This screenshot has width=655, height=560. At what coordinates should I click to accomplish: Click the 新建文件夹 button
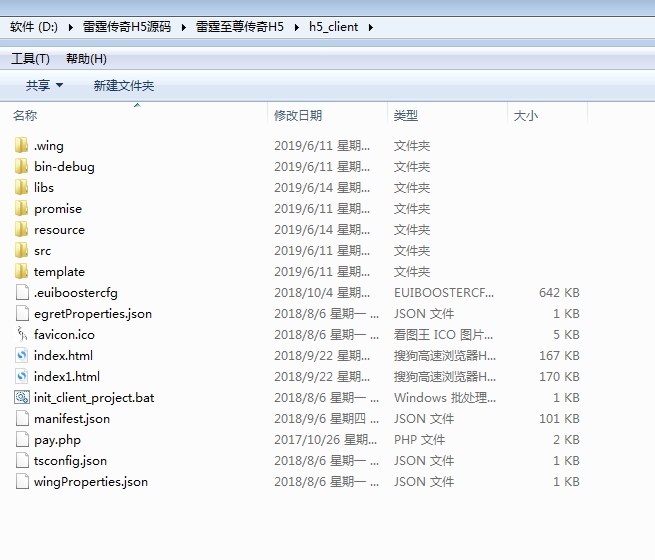coord(124,86)
